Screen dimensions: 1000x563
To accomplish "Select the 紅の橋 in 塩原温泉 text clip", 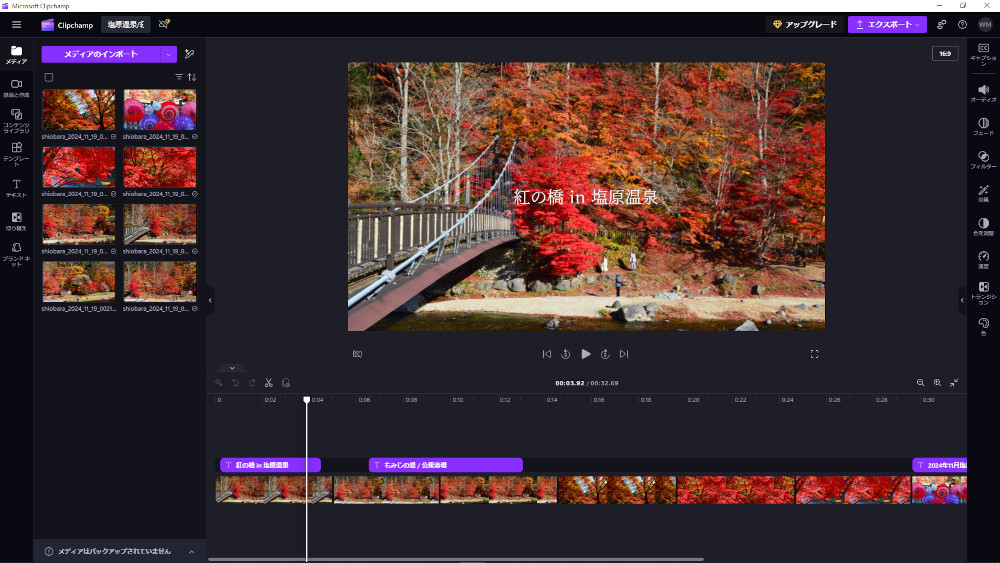I will pyautogui.click(x=270, y=465).
